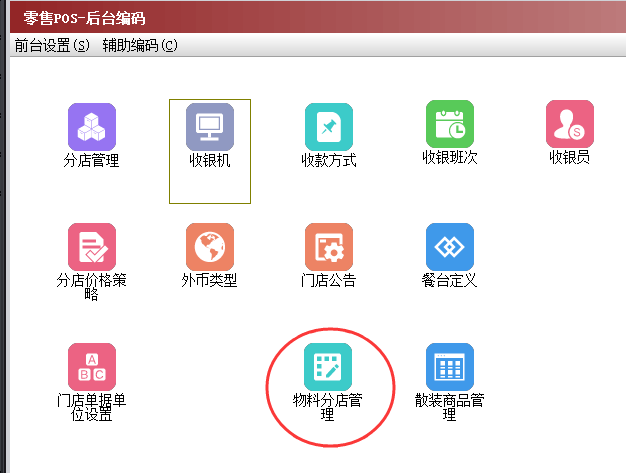Click the 收款方式 label text
This screenshot has height=473, width=626.
[329, 160]
